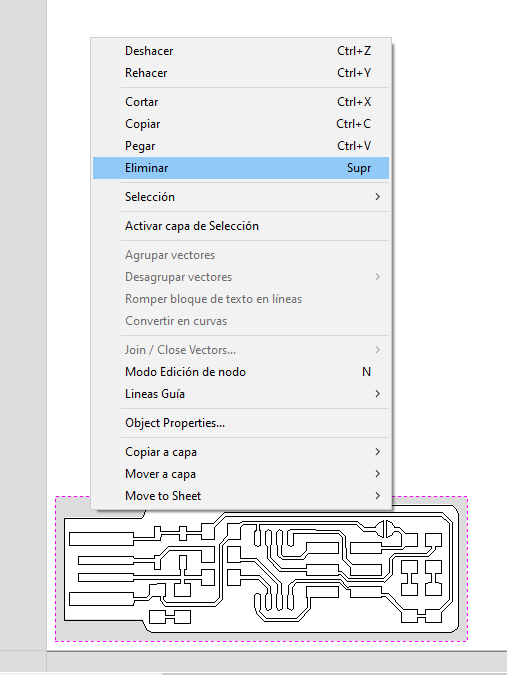The height and width of the screenshot is (675, 507).
Task: Click Convertir en curvas entry
Action: [x=241, y=321]
